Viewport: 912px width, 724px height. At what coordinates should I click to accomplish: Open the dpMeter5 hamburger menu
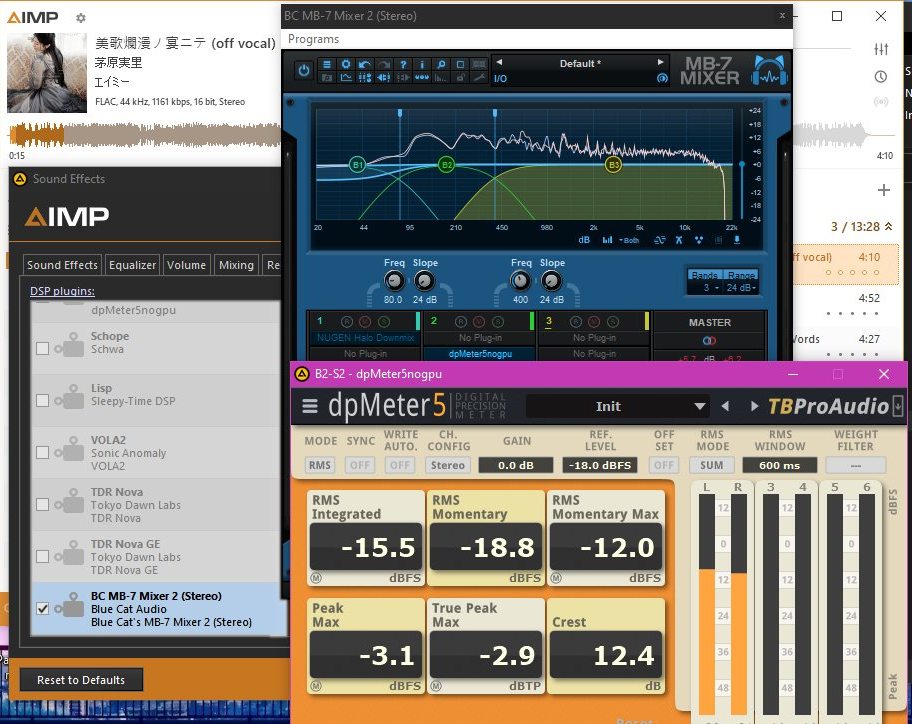(x=310, y=406)
